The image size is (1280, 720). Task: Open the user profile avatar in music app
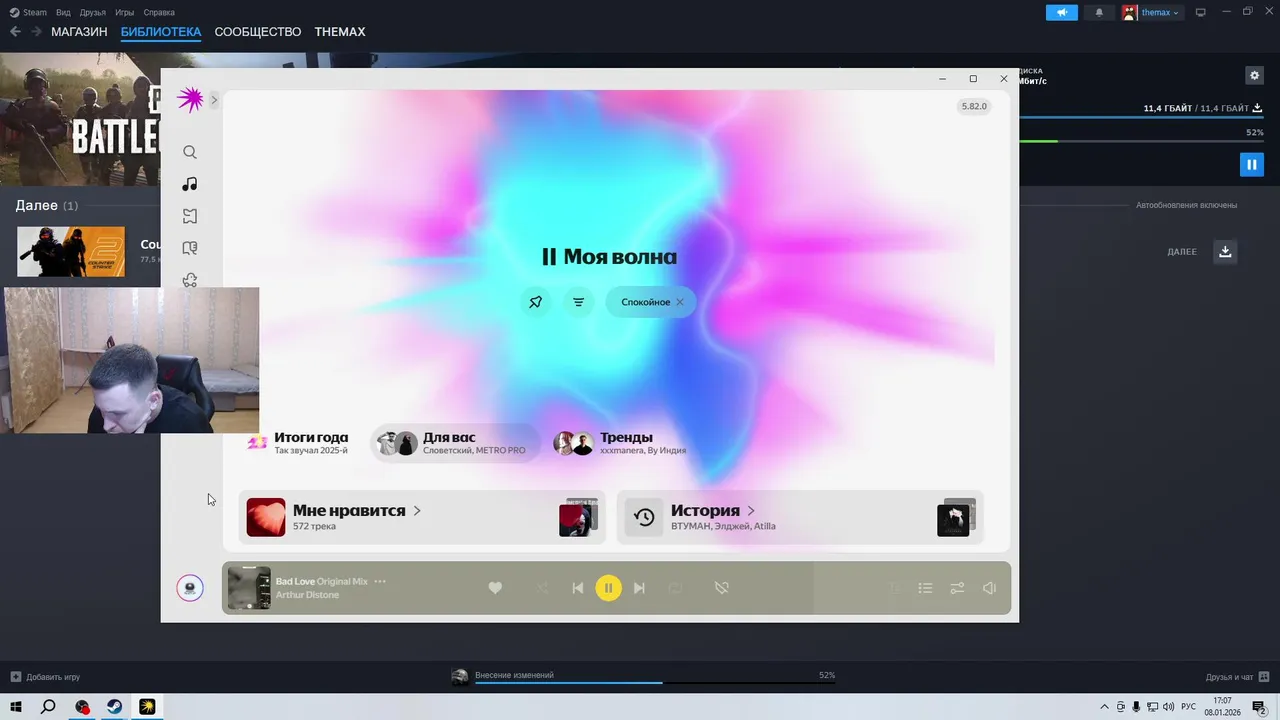190,588
